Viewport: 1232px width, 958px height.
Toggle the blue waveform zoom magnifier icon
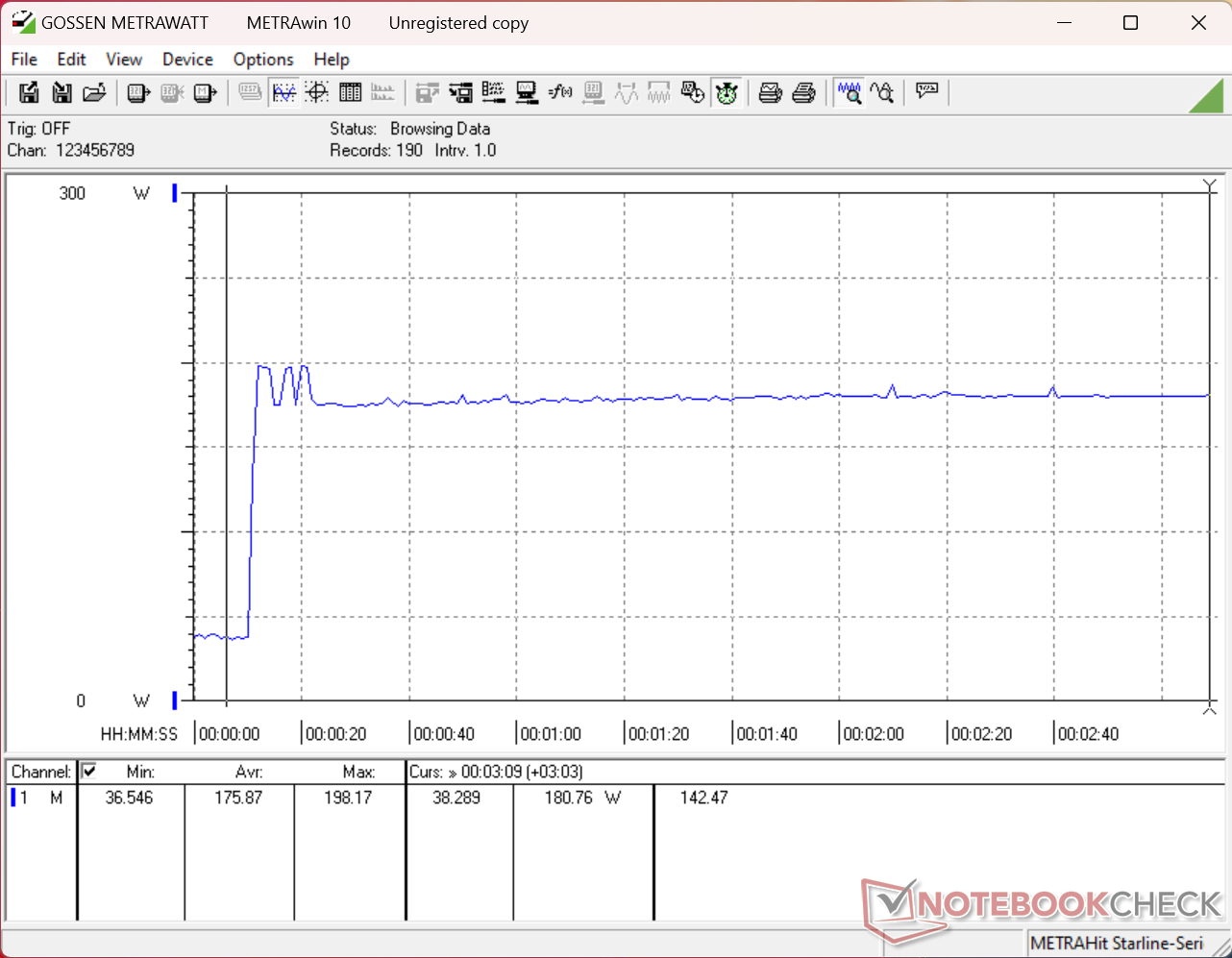849,92
